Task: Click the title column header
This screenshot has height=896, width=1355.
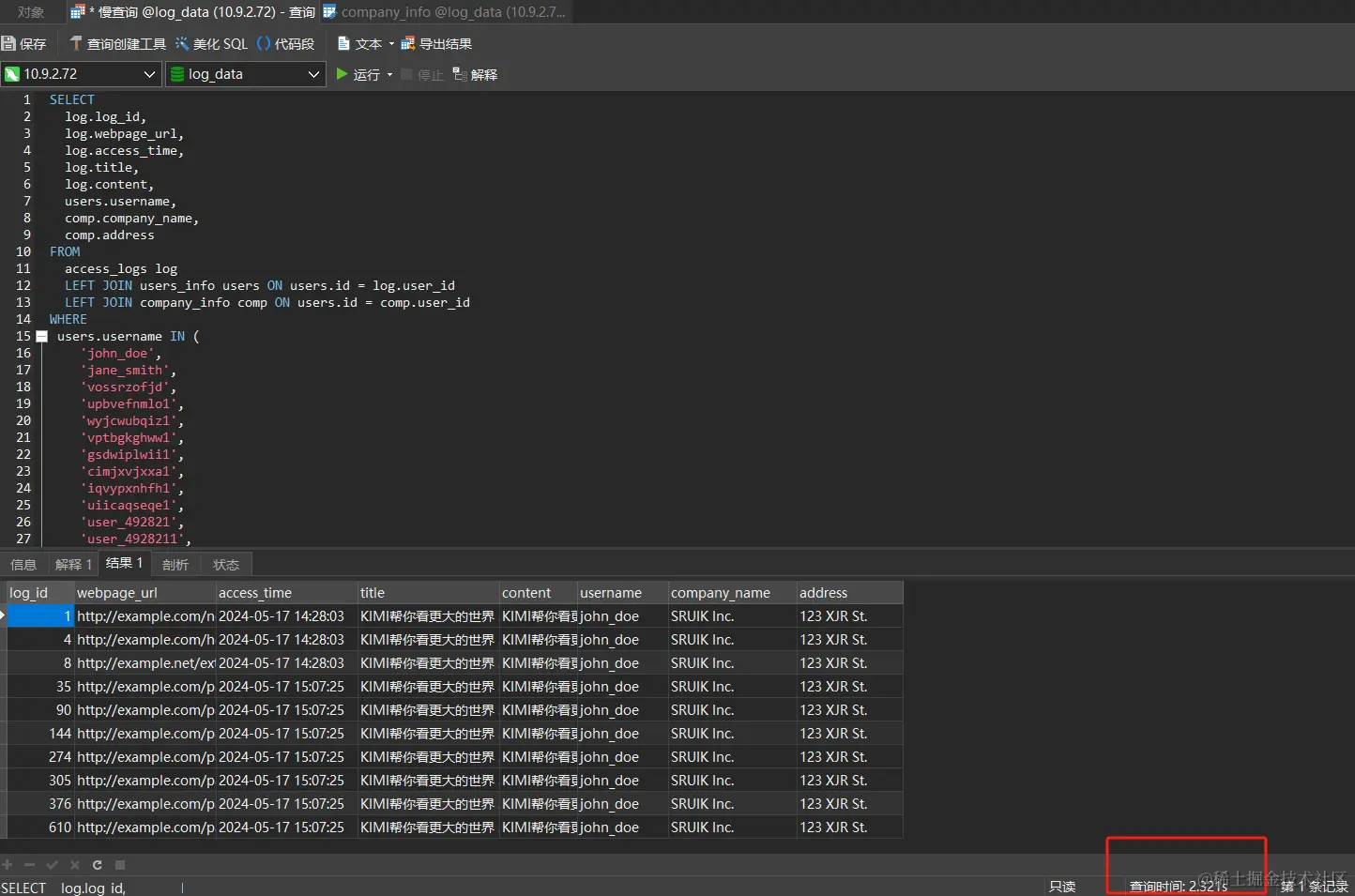Action: tap(429, 593)
